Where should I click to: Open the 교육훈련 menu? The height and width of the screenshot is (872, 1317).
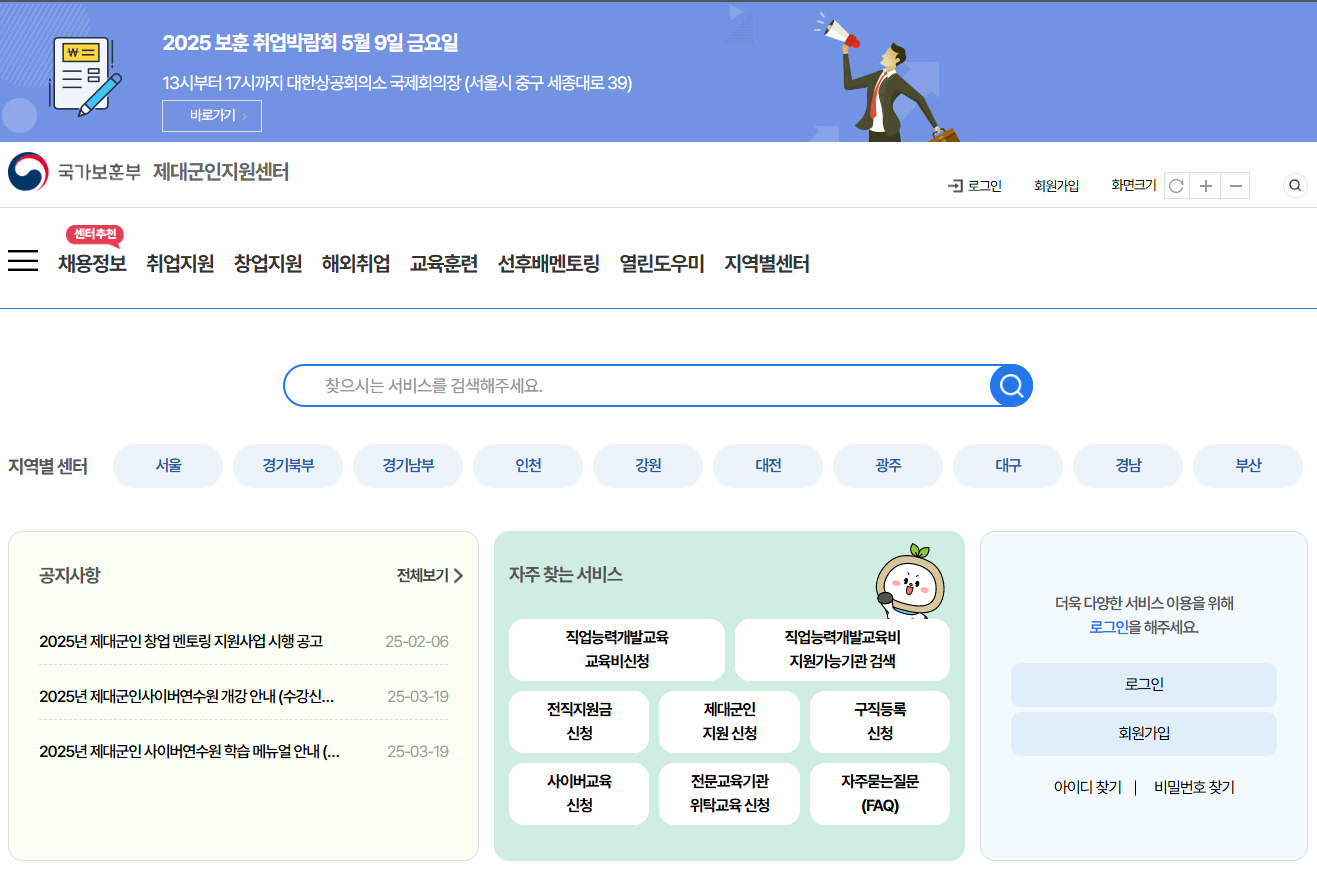click(x=444, y=262)
